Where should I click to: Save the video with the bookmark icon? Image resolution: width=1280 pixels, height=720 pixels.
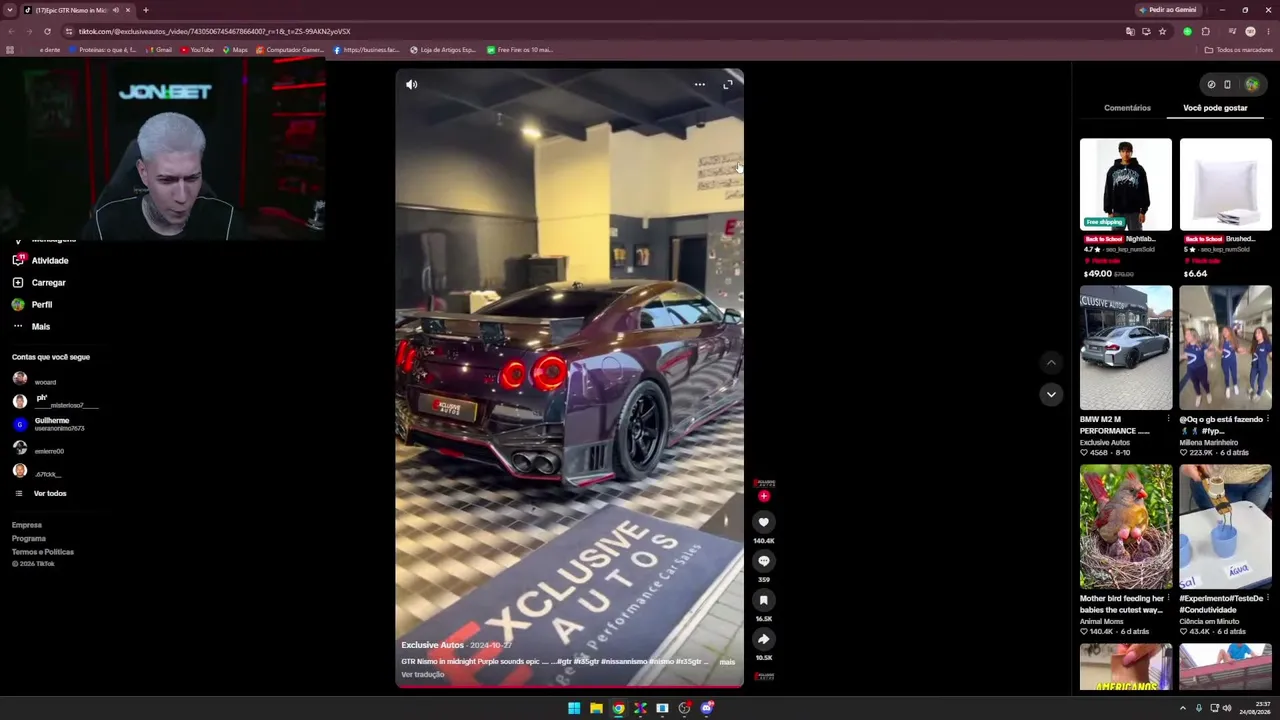pyautogui.click(x=763, y=600)
